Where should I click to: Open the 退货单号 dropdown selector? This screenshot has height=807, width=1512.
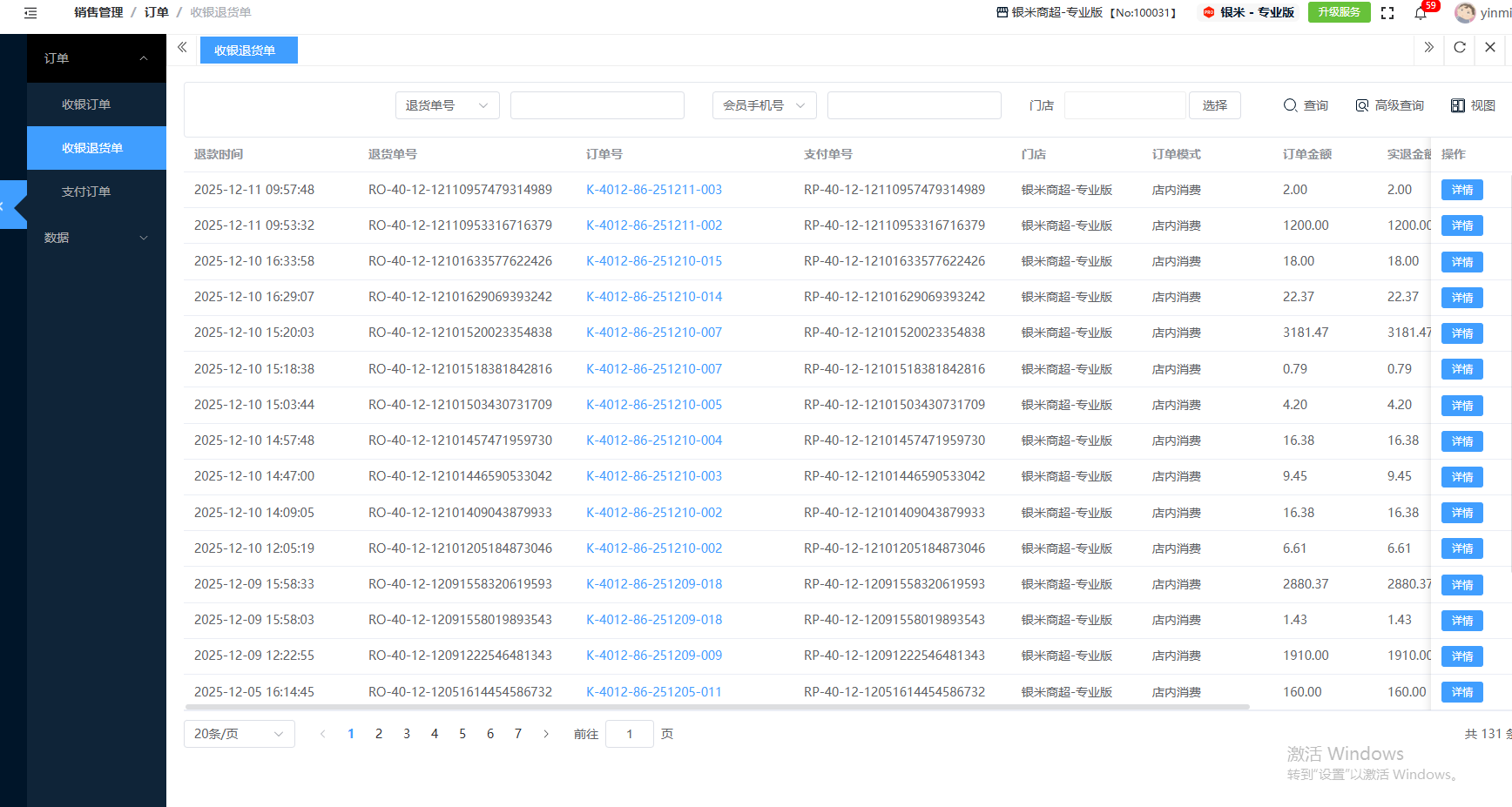(447, 105)
